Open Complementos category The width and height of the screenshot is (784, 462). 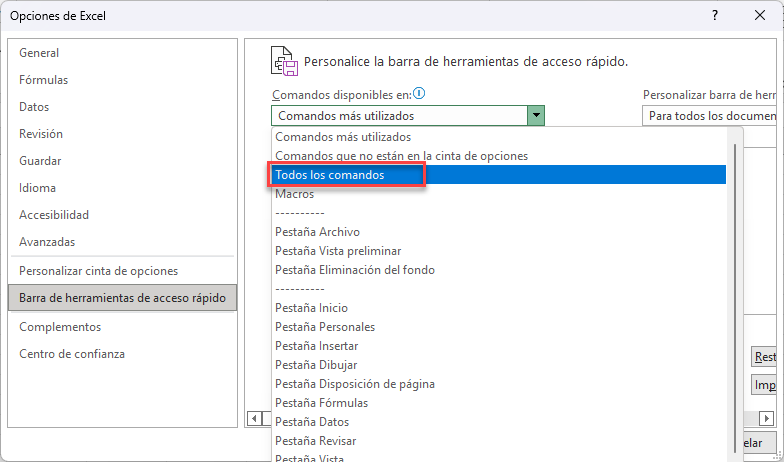tap(122, 327)
